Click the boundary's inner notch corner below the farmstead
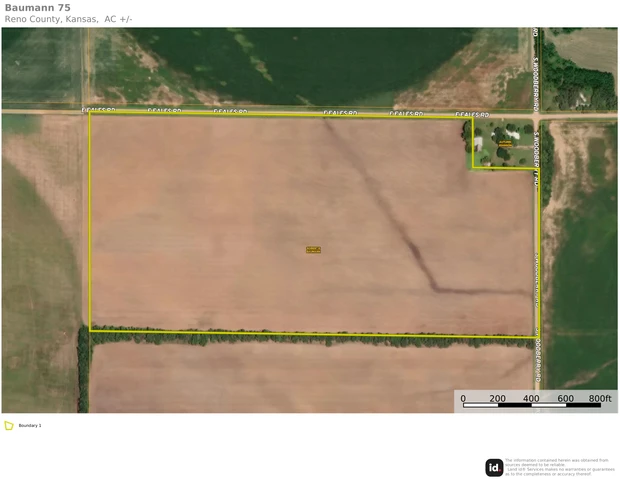 (473, 168)
